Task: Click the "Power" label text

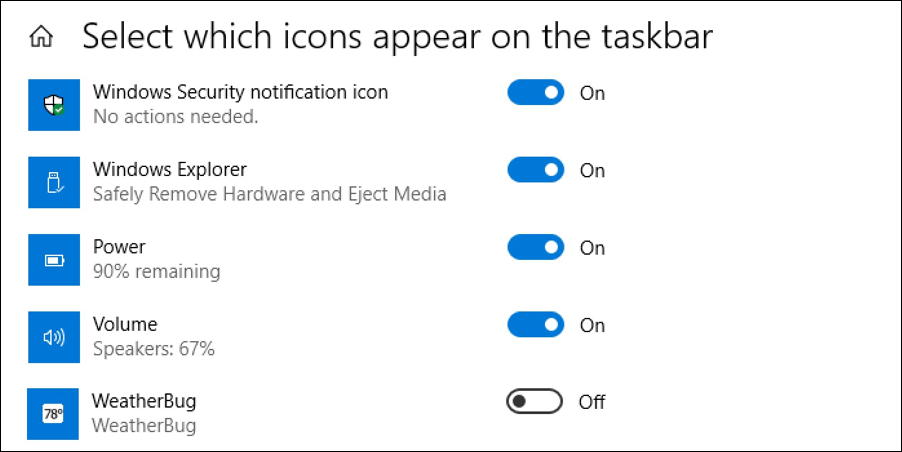Action: coord(119,246)
